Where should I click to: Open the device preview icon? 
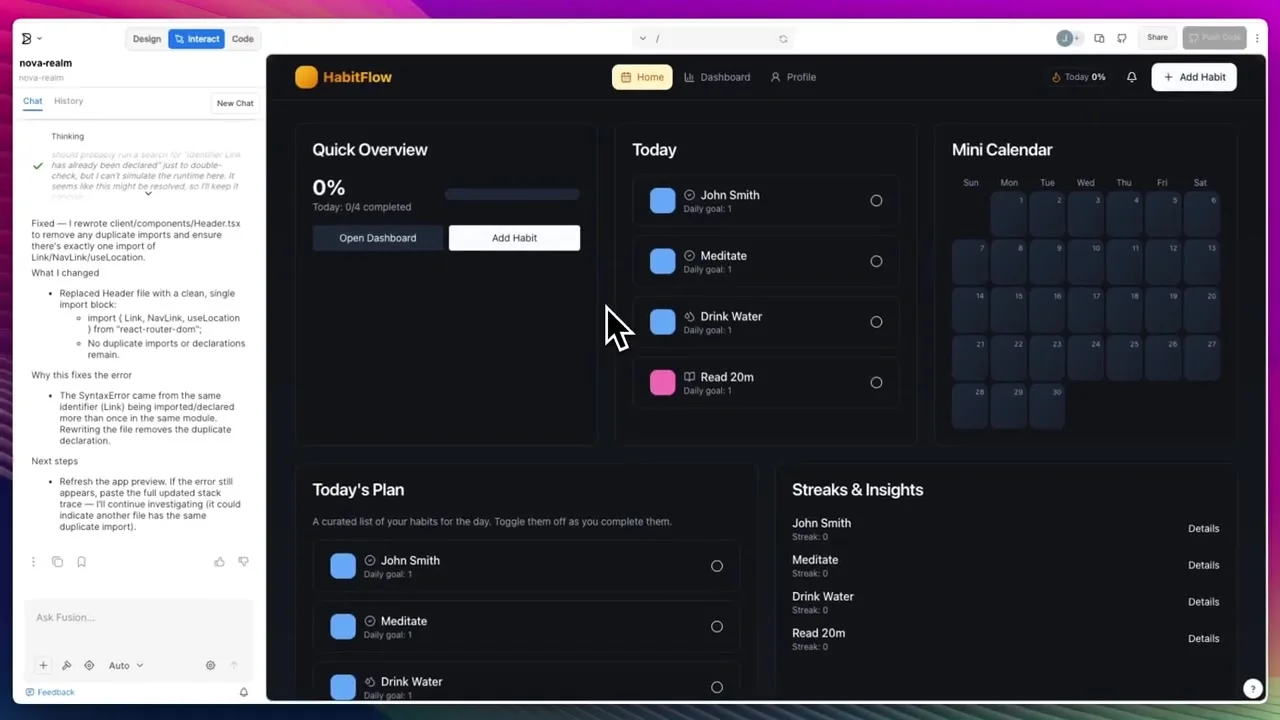coord(1099,38)
